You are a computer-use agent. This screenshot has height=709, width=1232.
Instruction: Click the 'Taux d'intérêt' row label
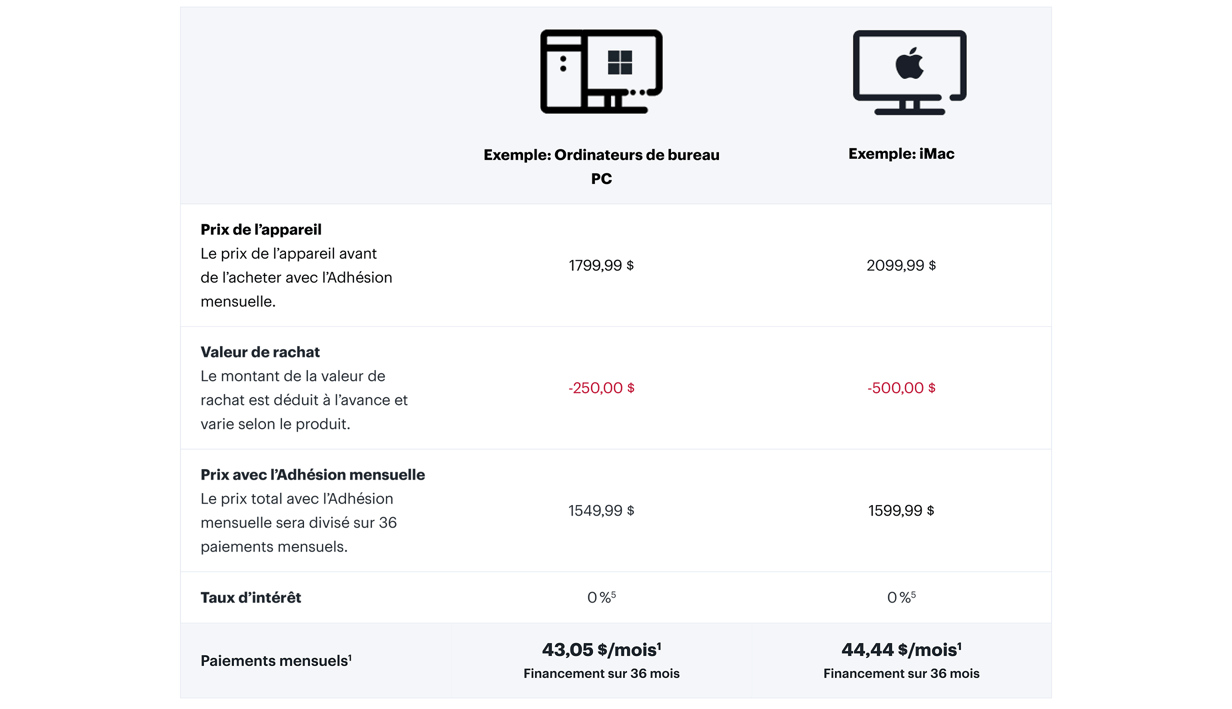251,598
